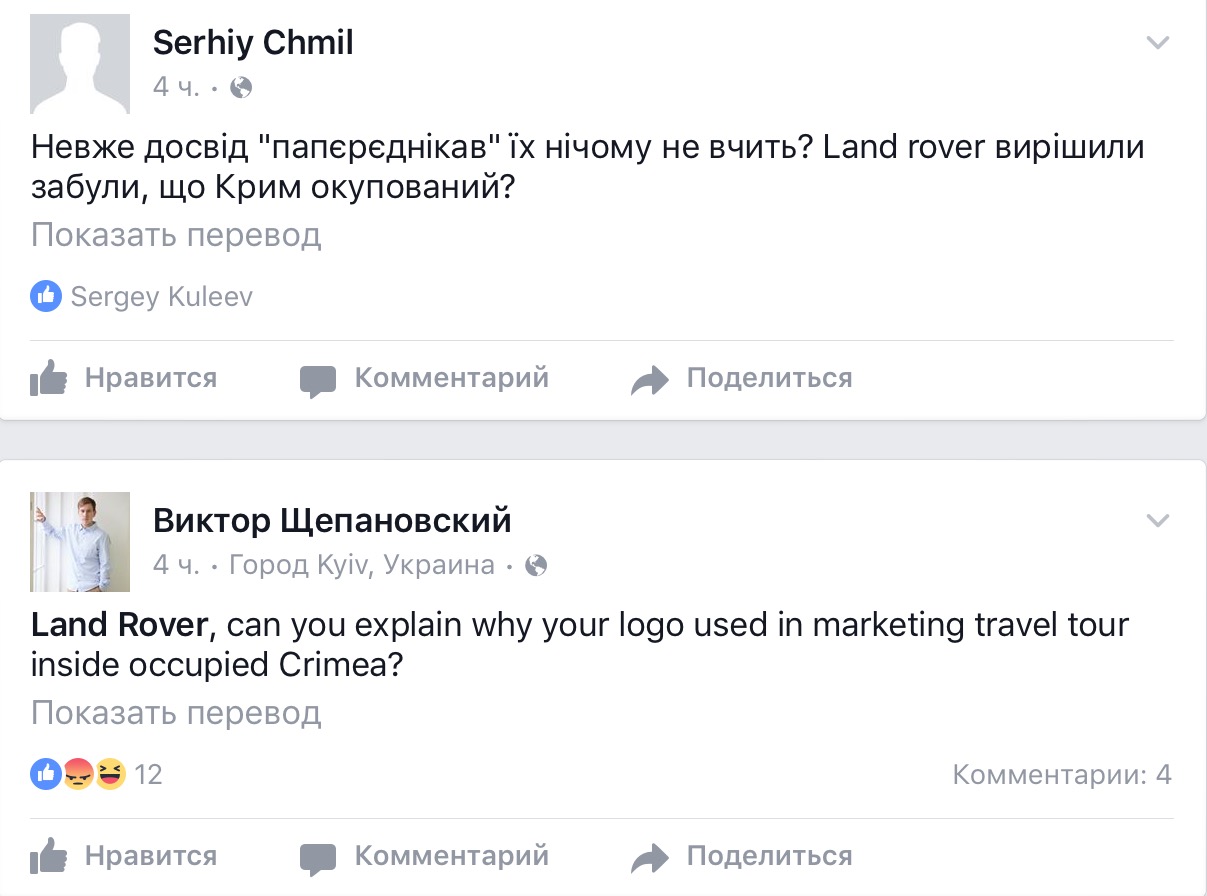Show translation of Serhiy Chmil's post
This screenshot has width=1207, height=896.
[176, 235]
